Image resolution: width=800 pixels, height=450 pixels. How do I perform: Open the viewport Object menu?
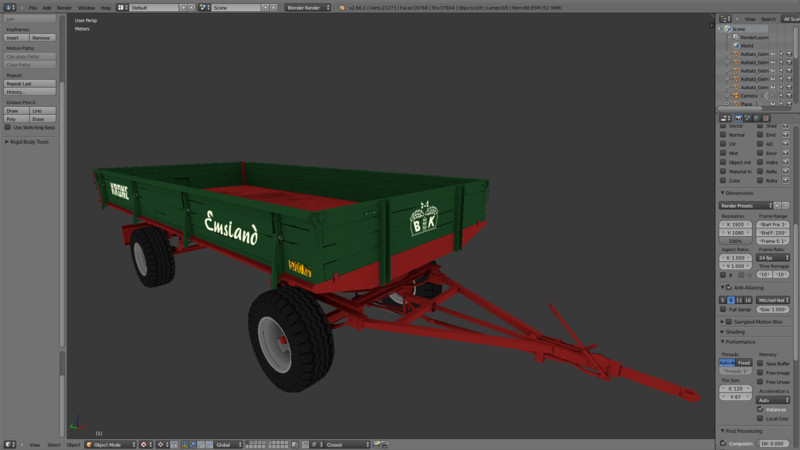pos(73,445)
